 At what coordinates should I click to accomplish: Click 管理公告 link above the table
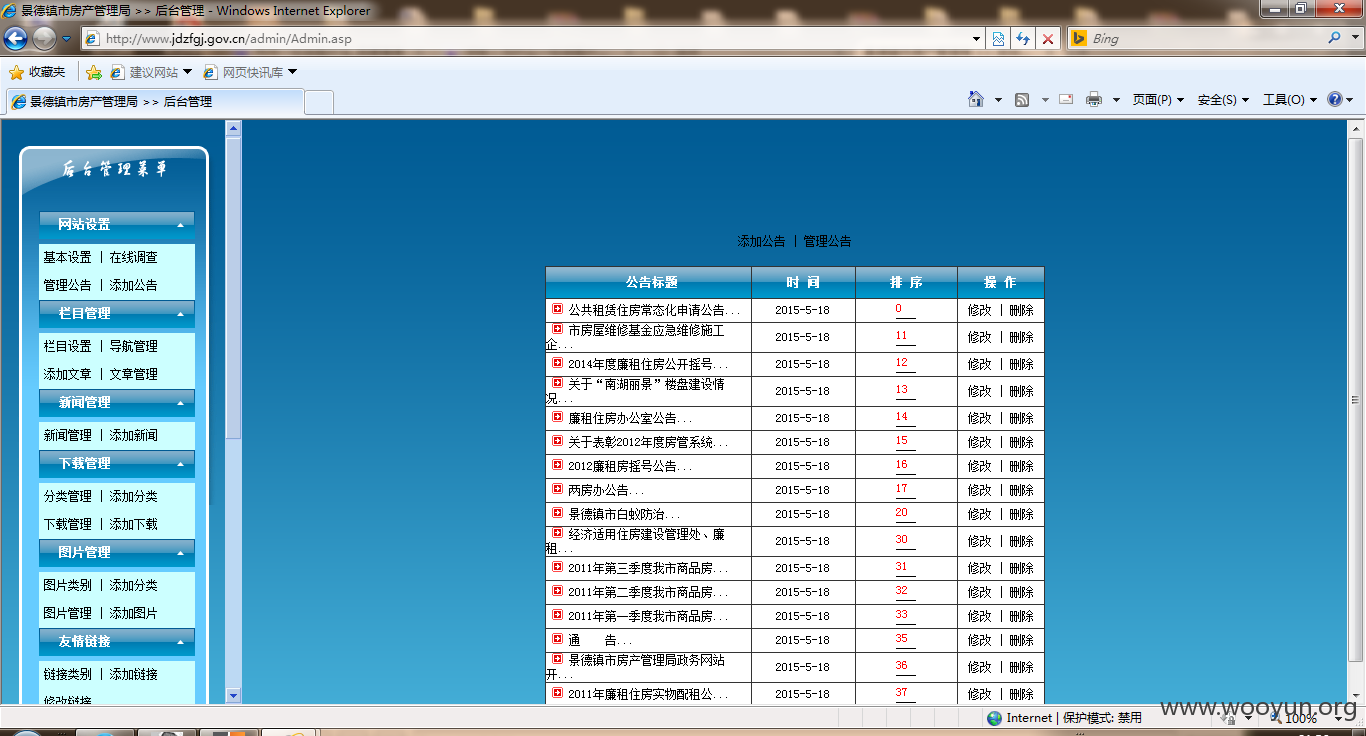click(828, 241)
